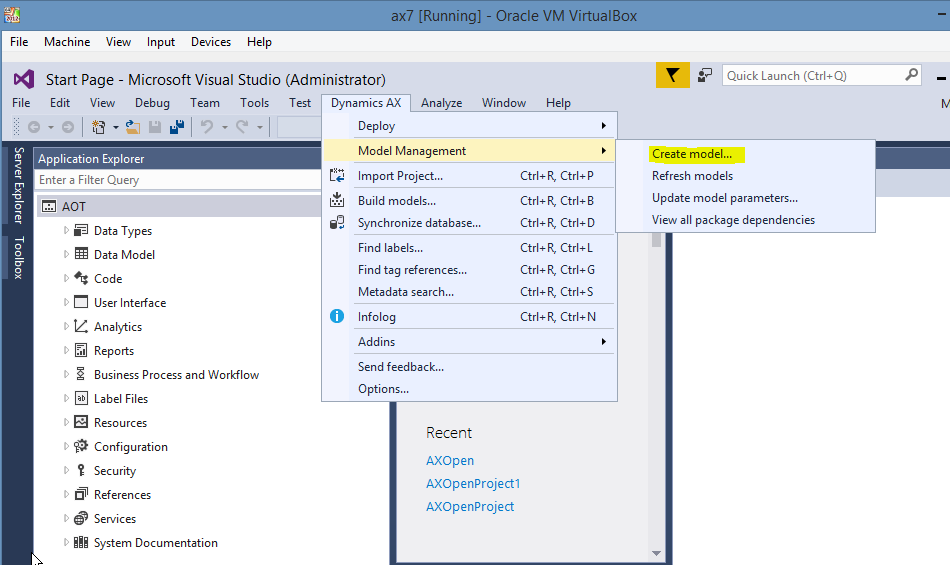
Task: Choose View all package dependencies
Action: 733,220
